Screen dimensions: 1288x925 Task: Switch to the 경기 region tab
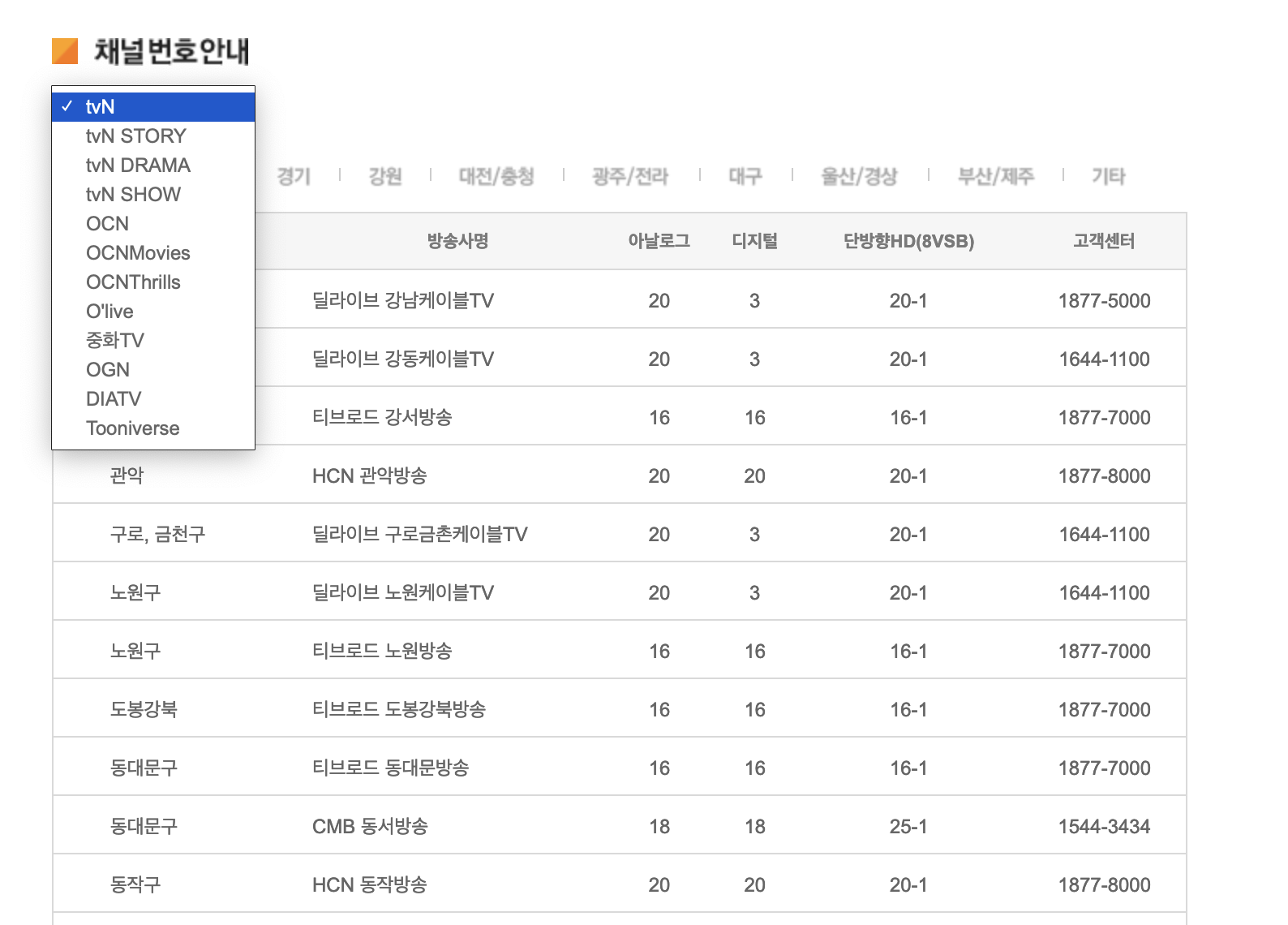tap(294, 176)
